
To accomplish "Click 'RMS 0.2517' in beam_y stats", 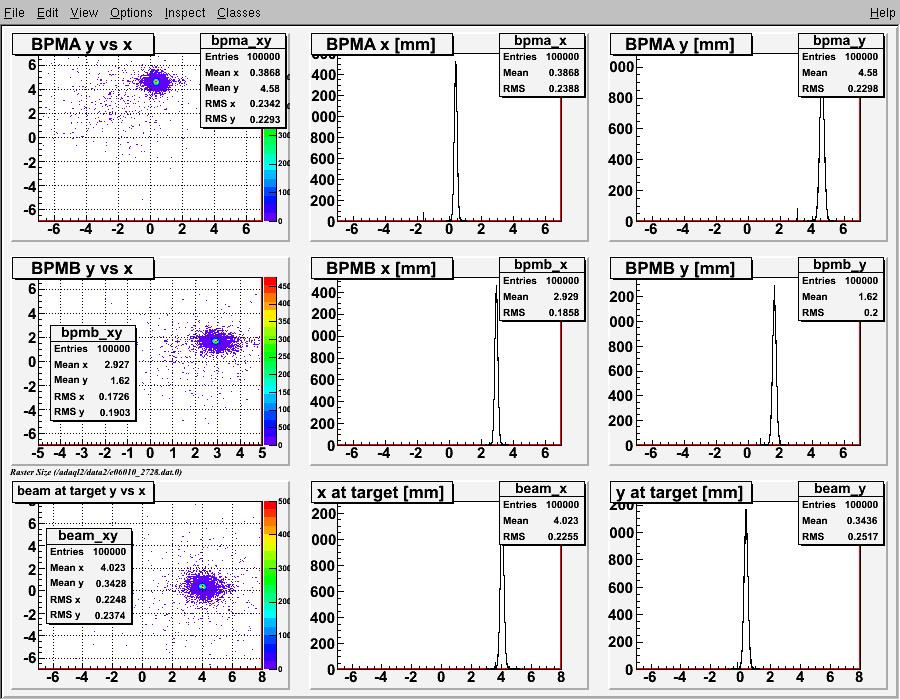I will 840,537.
